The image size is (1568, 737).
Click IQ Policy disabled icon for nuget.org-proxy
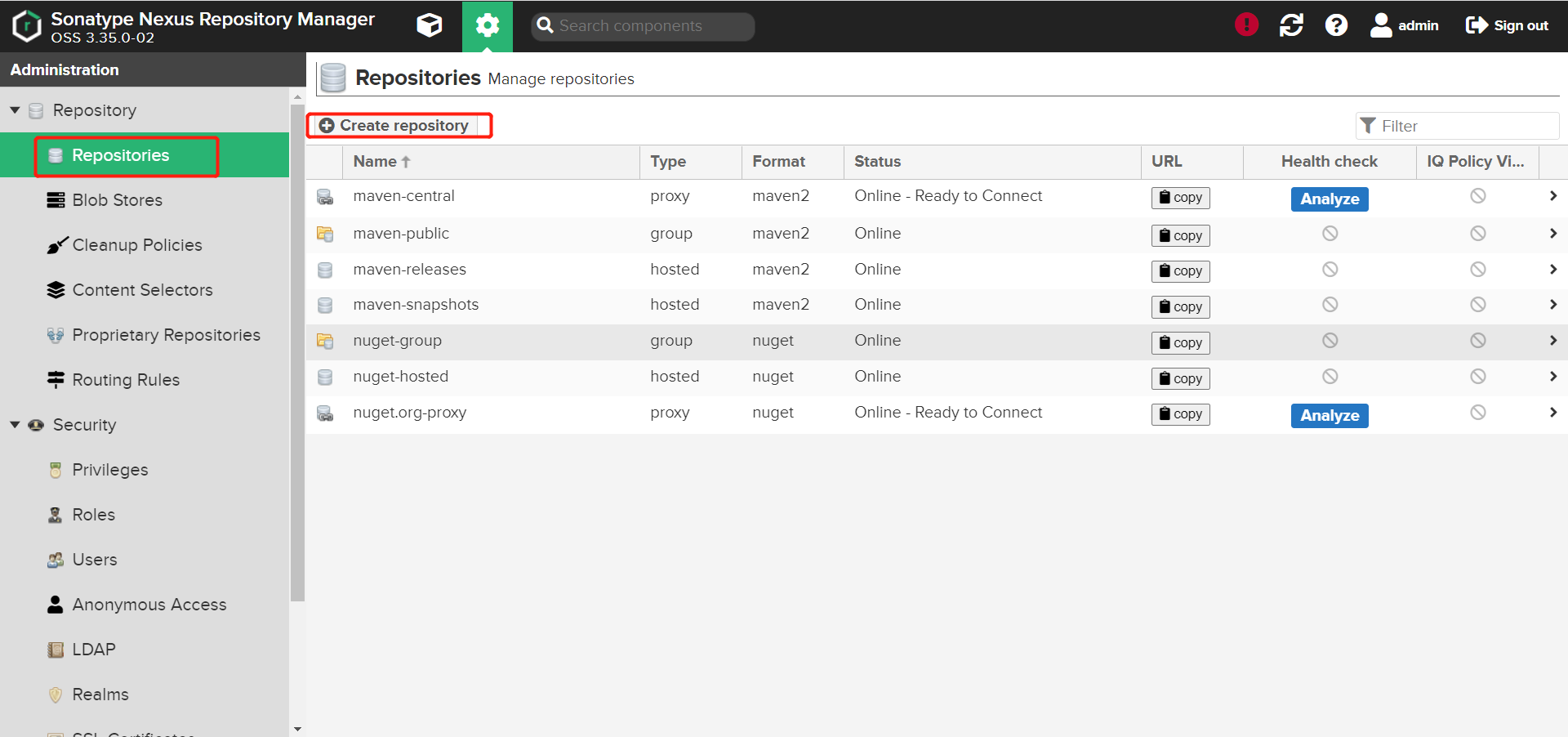(1478, 413)
